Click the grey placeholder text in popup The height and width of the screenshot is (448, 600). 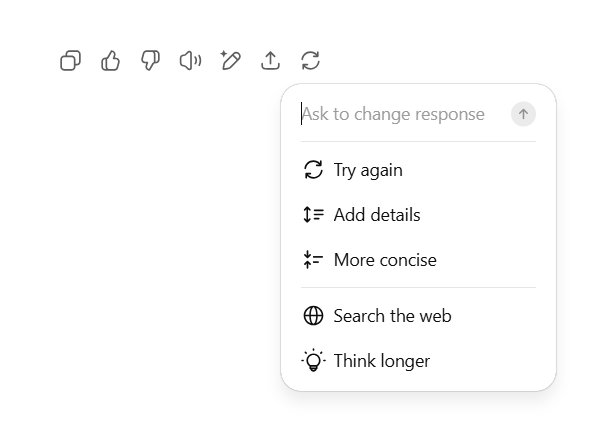tap(393, 114)
